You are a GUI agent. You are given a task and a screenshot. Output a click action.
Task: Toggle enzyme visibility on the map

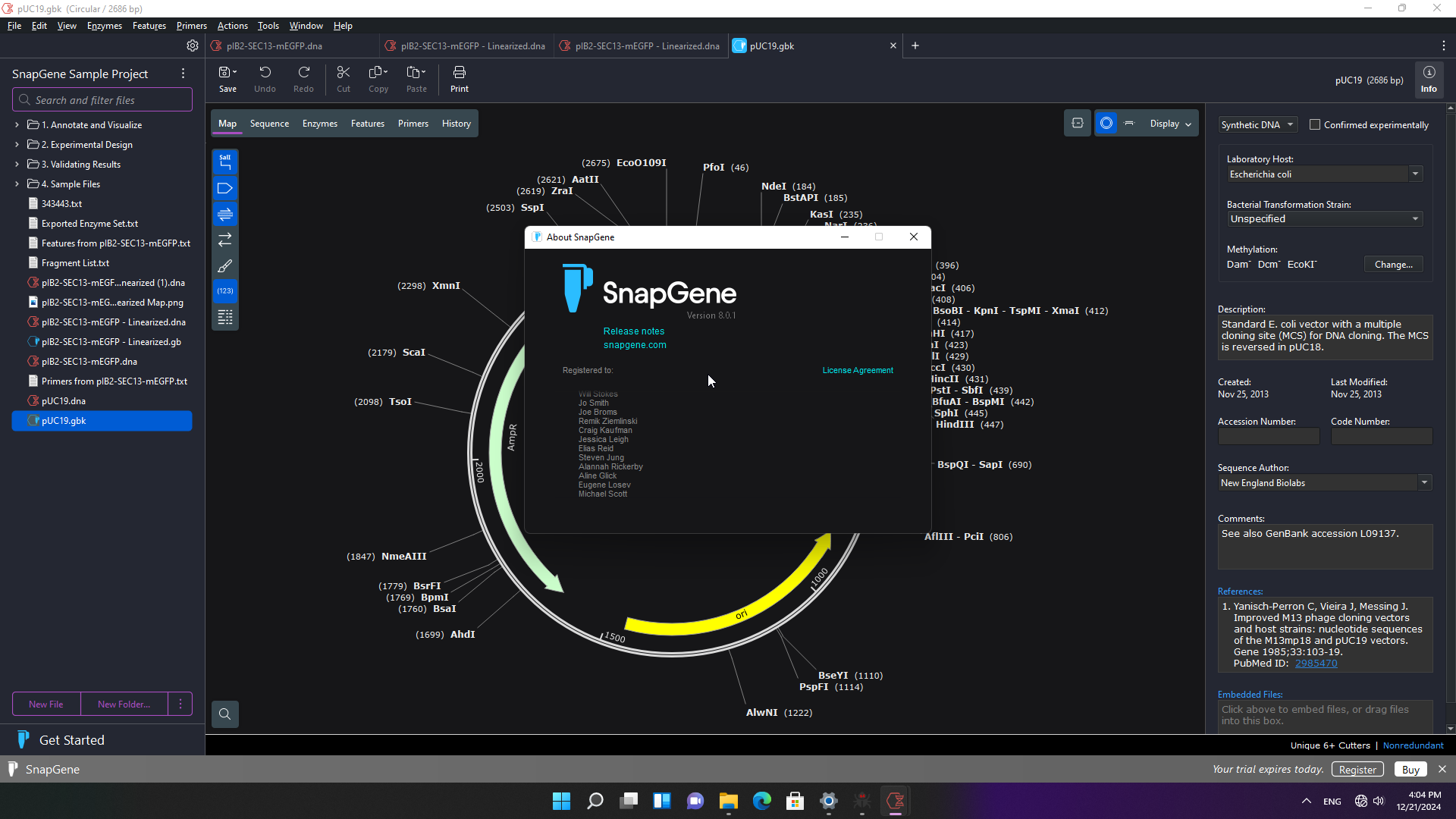pyautogui.click(x=225, y=162)
